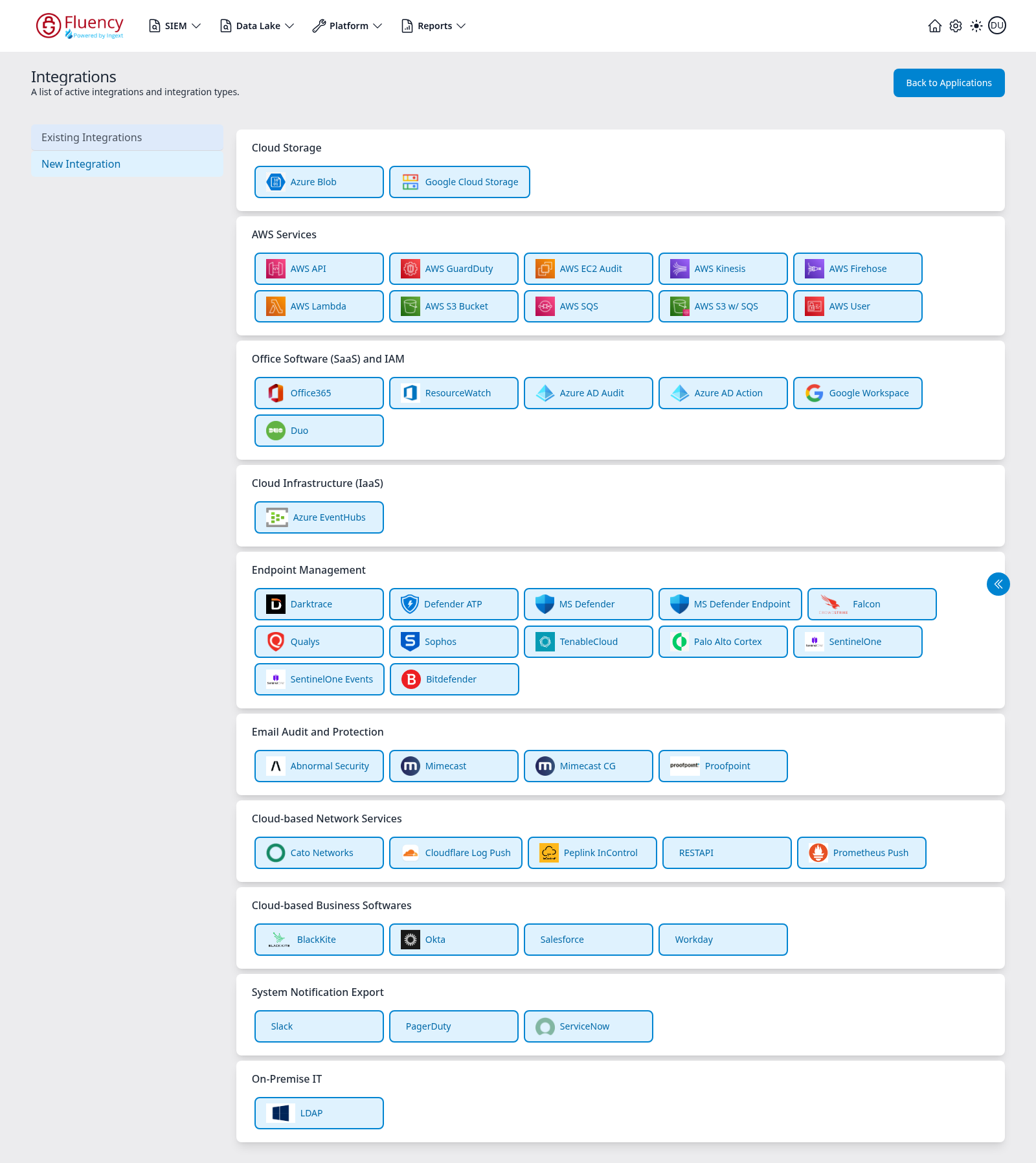The image size is (1036, 1163).
Task: Click the AWS SQS icon
Action: pos(545,306)
